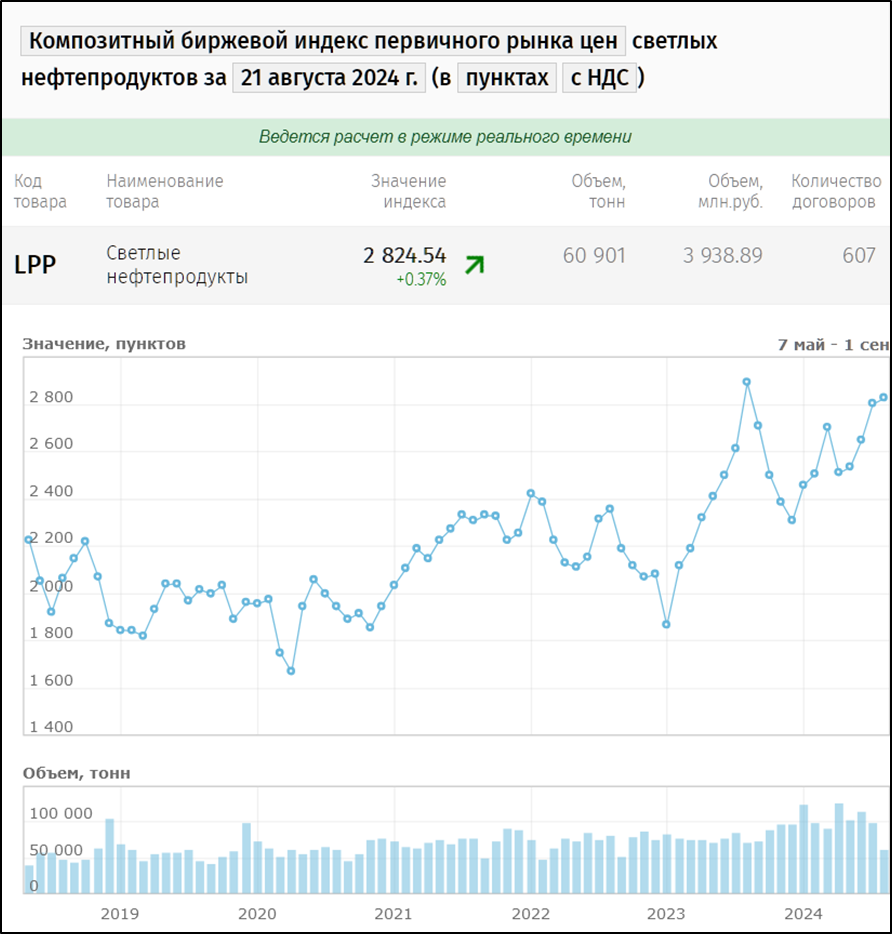This screenshot has height=934, width=892.
Task: Click the 2020 lowest data point near 1 680
Action: [291, 671]
